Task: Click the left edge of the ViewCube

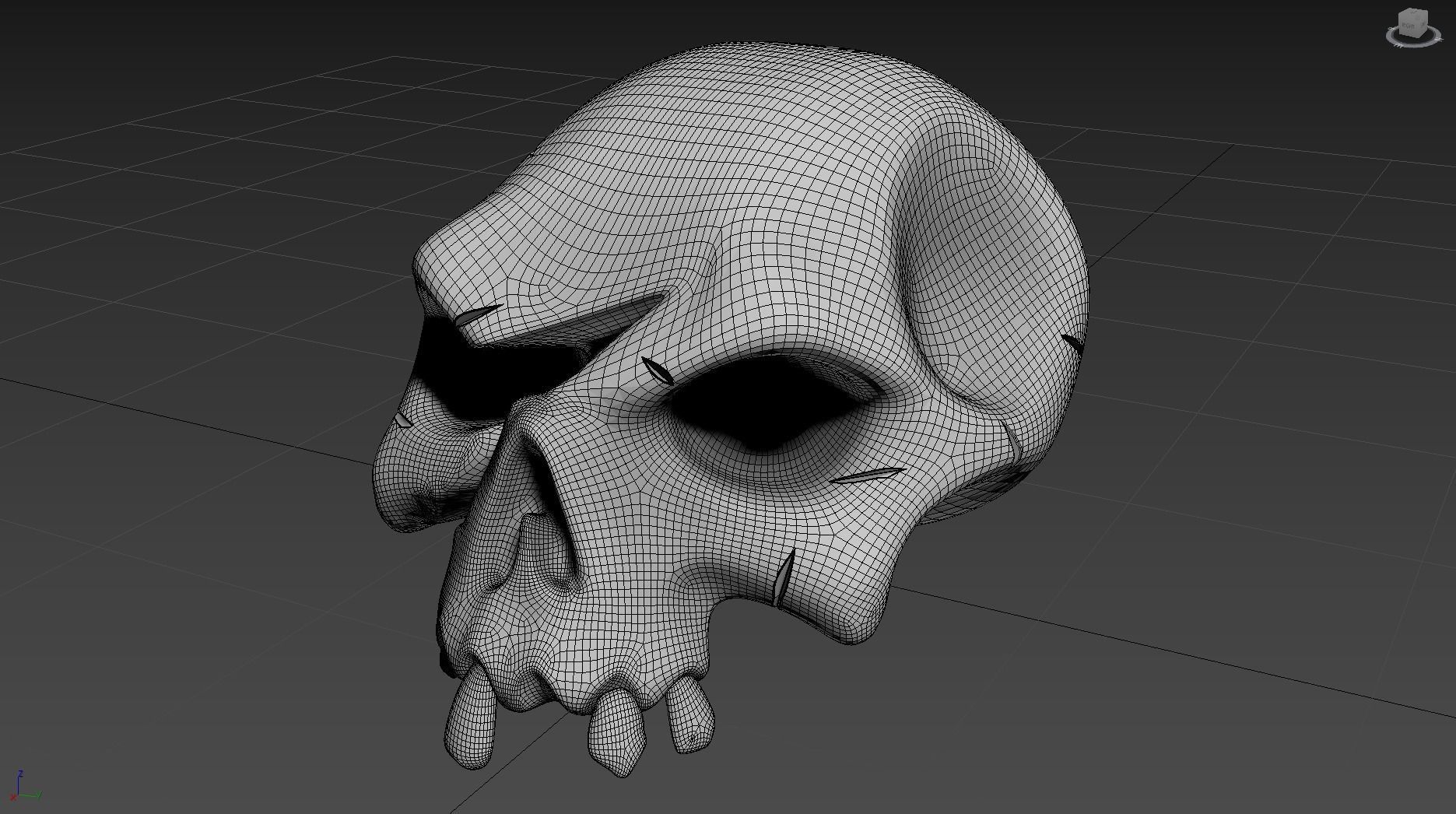Action: 1399,23
